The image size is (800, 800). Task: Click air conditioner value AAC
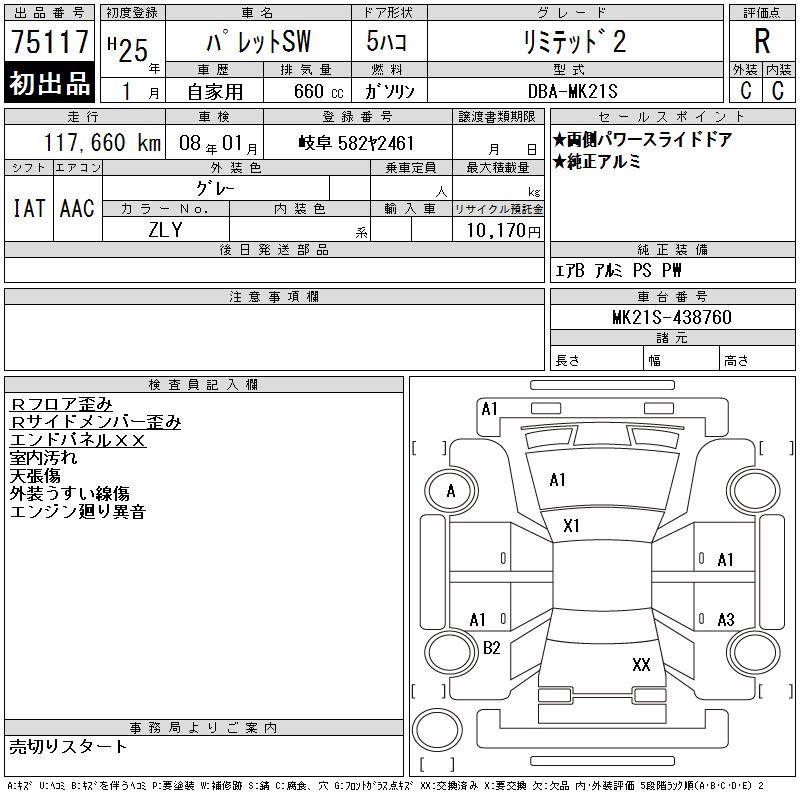77,208
